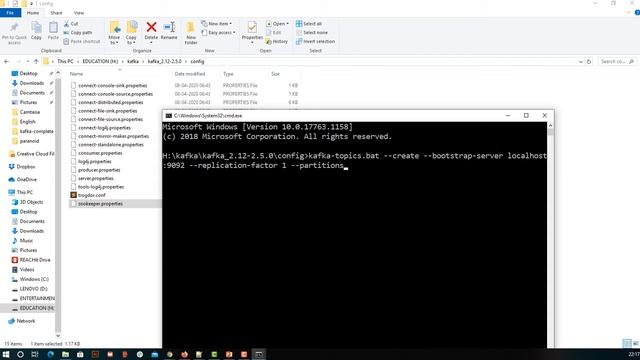Click the Refresh icon by the address bar
The height and width of the screenshot is (360, 640).
tap(589, 62)
